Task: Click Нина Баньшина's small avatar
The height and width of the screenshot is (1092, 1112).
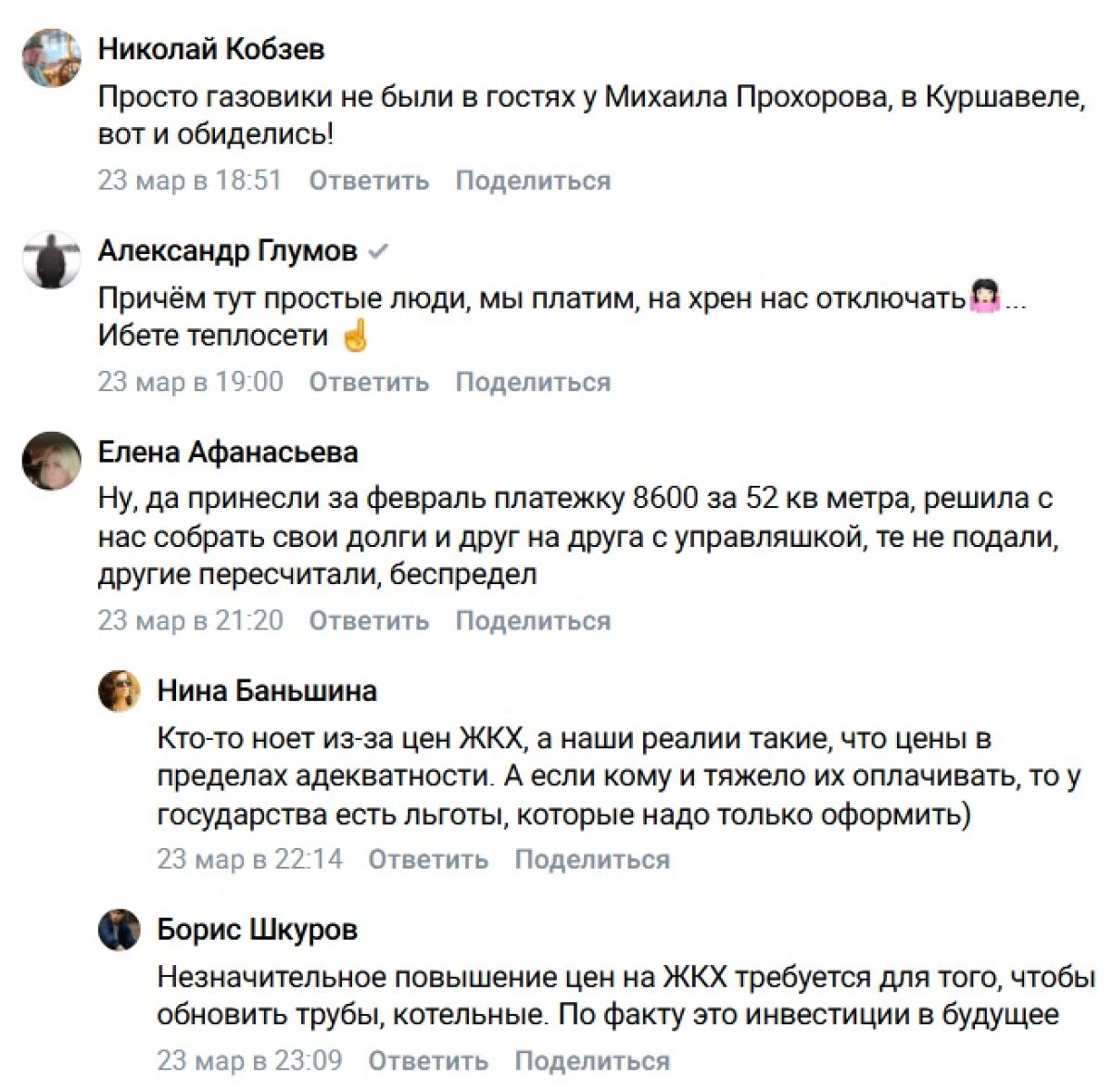Action: click(x=119, y=691)
